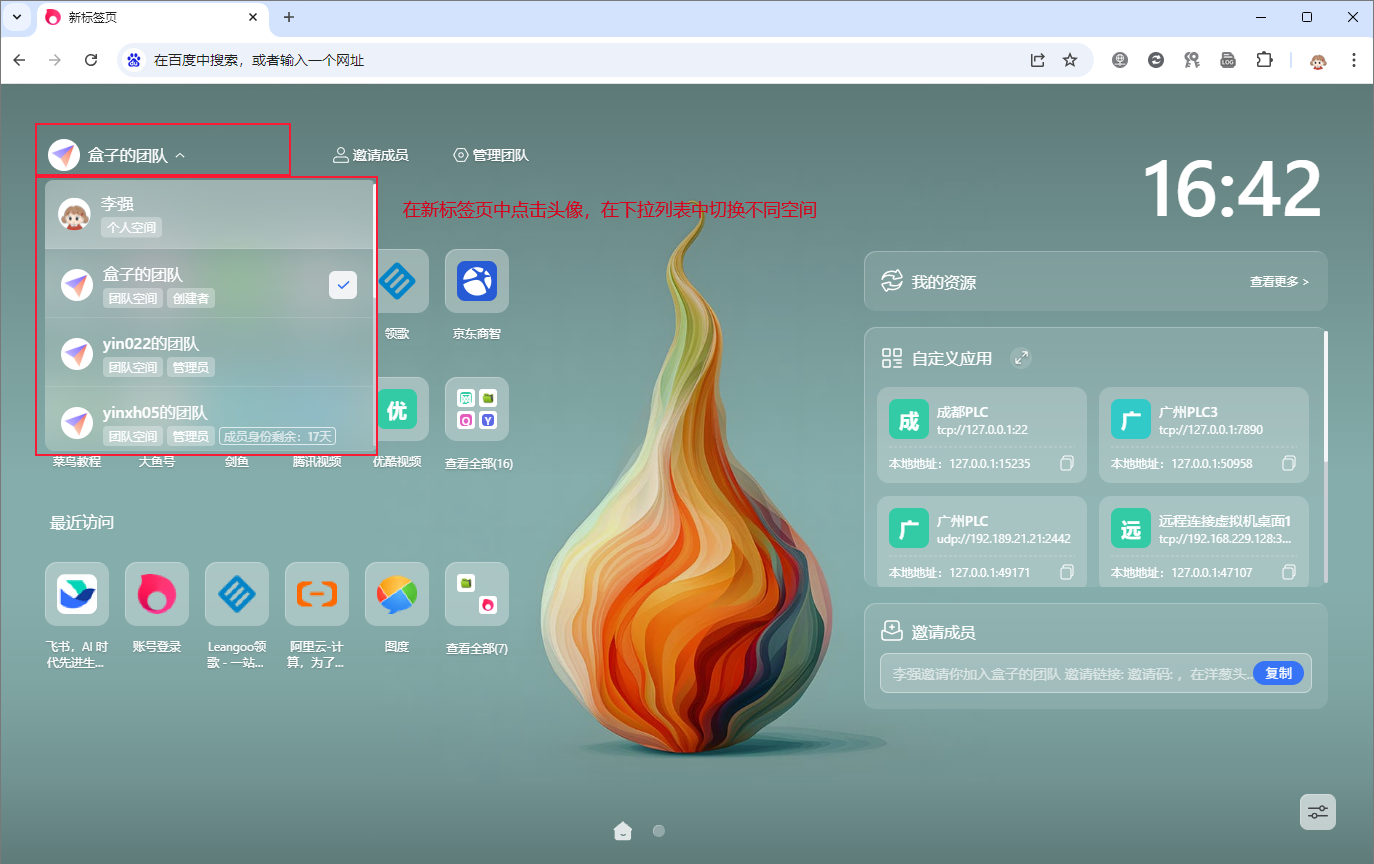
Task: Open 管理团队 settings
Action: [491, 155]
